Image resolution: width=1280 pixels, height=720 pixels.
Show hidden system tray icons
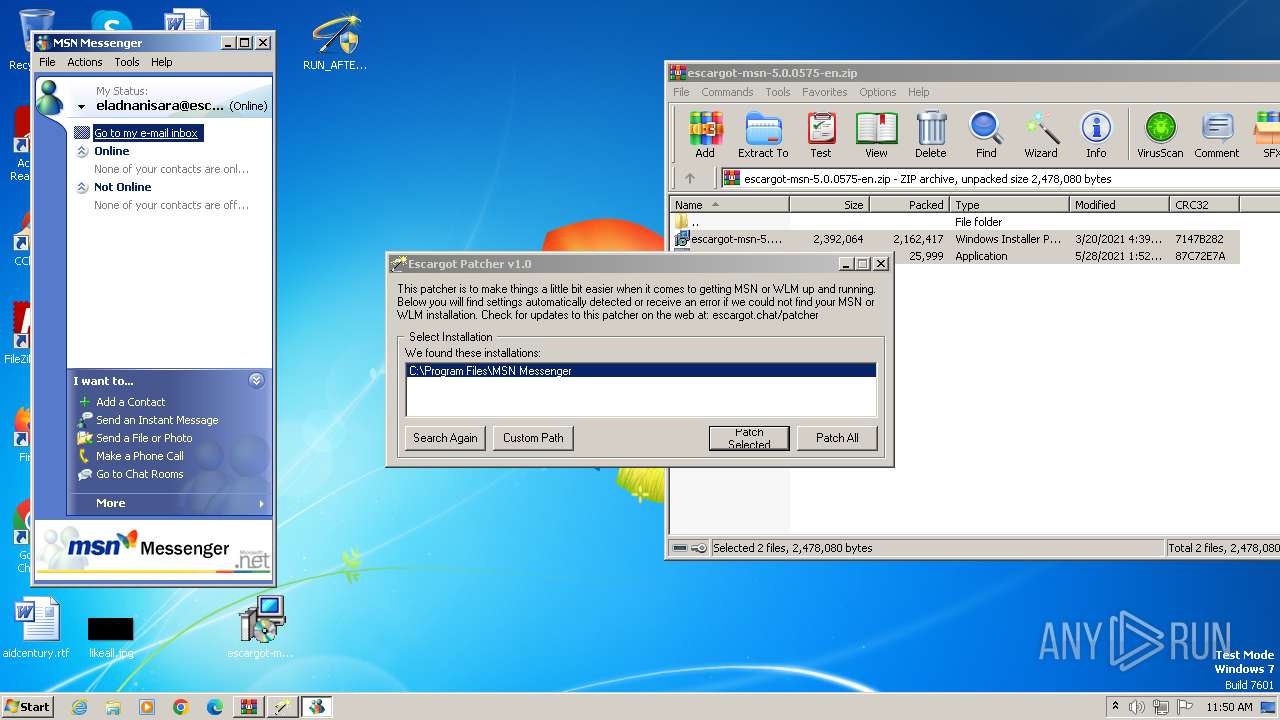1115,707
